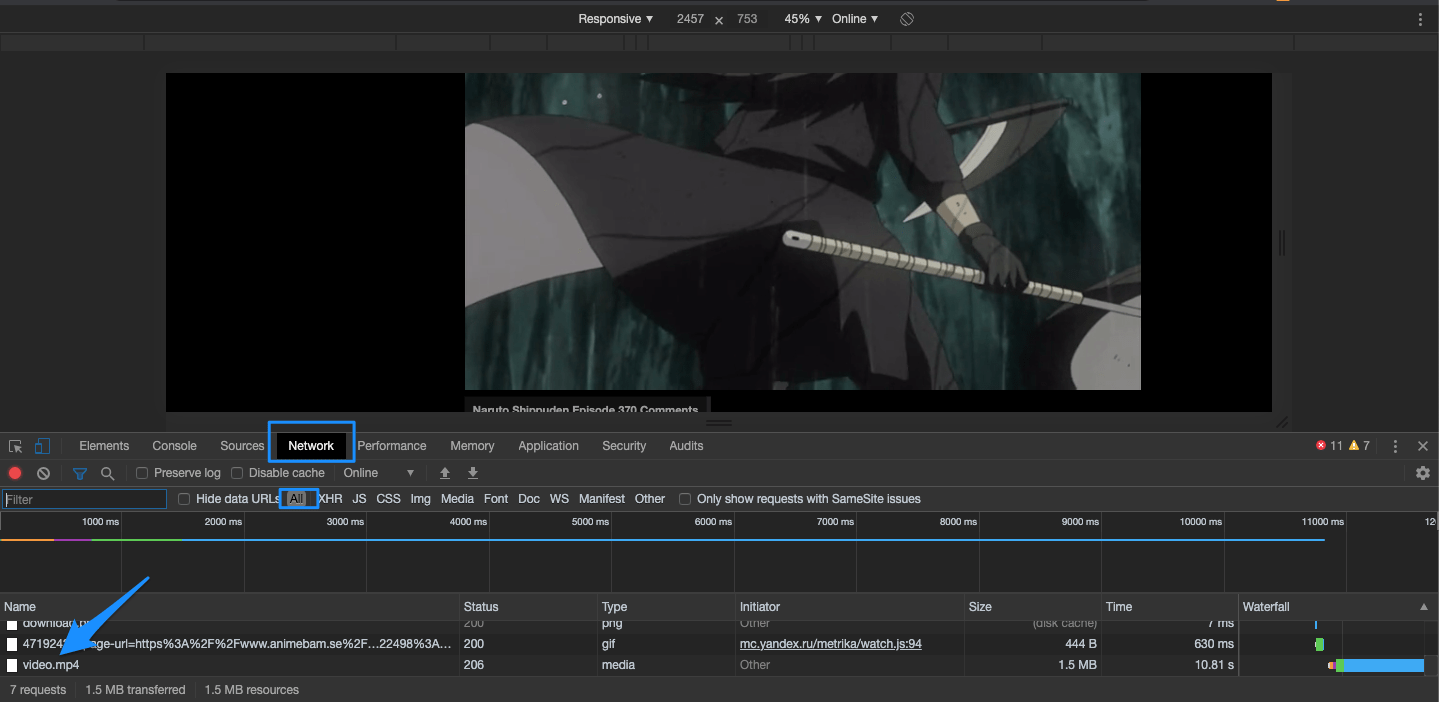Open the 45% zoom dropdown
The height and width of the screenshot is (702, 1439).
[803, 19]
